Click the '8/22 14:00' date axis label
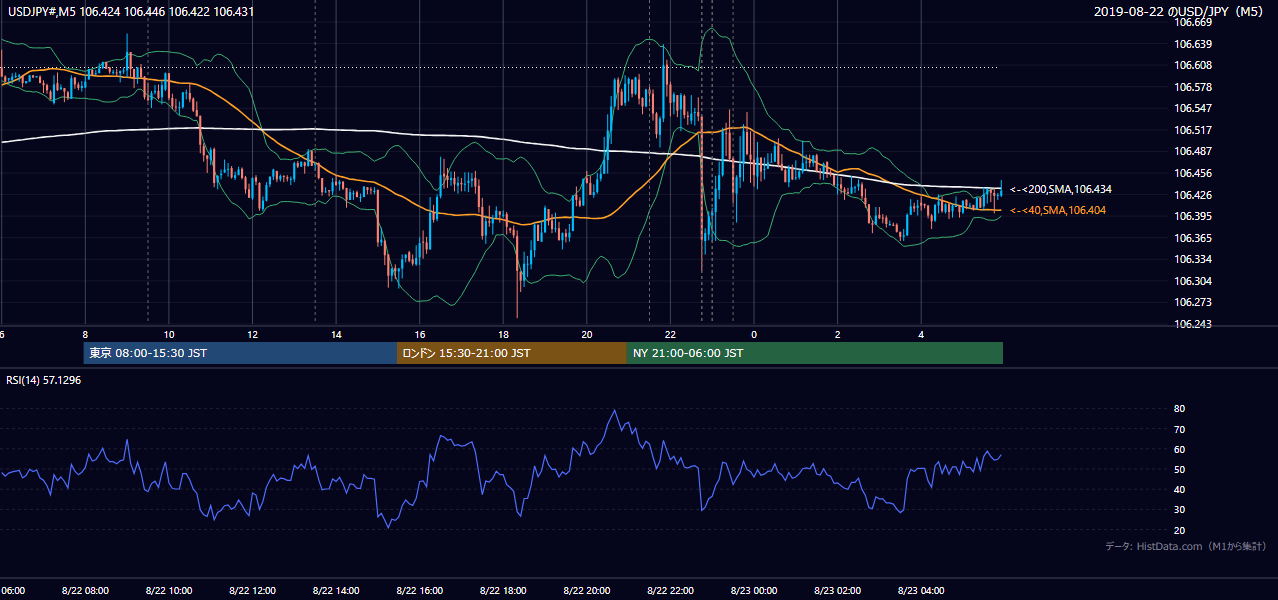This screenshot has height=600, width=1278. 336,590
